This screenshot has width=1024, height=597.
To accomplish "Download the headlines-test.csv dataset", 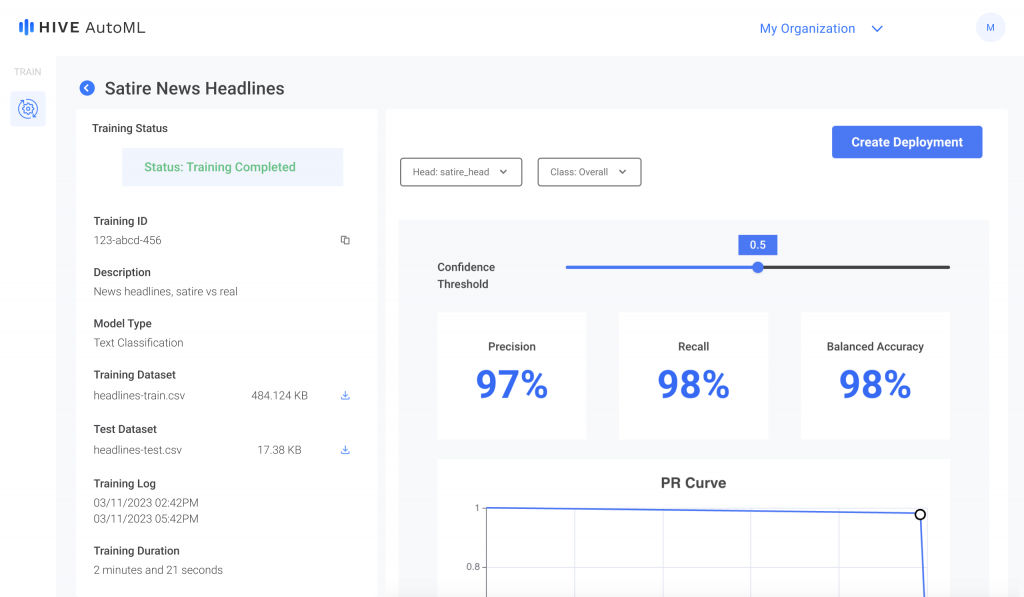I will click(x=345, y=450).
